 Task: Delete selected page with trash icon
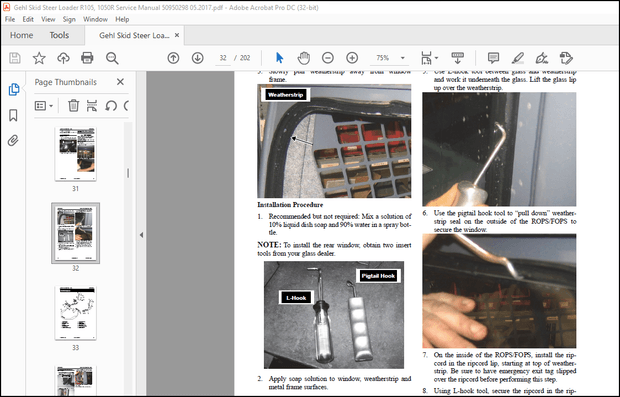click(x=73, y=106)
